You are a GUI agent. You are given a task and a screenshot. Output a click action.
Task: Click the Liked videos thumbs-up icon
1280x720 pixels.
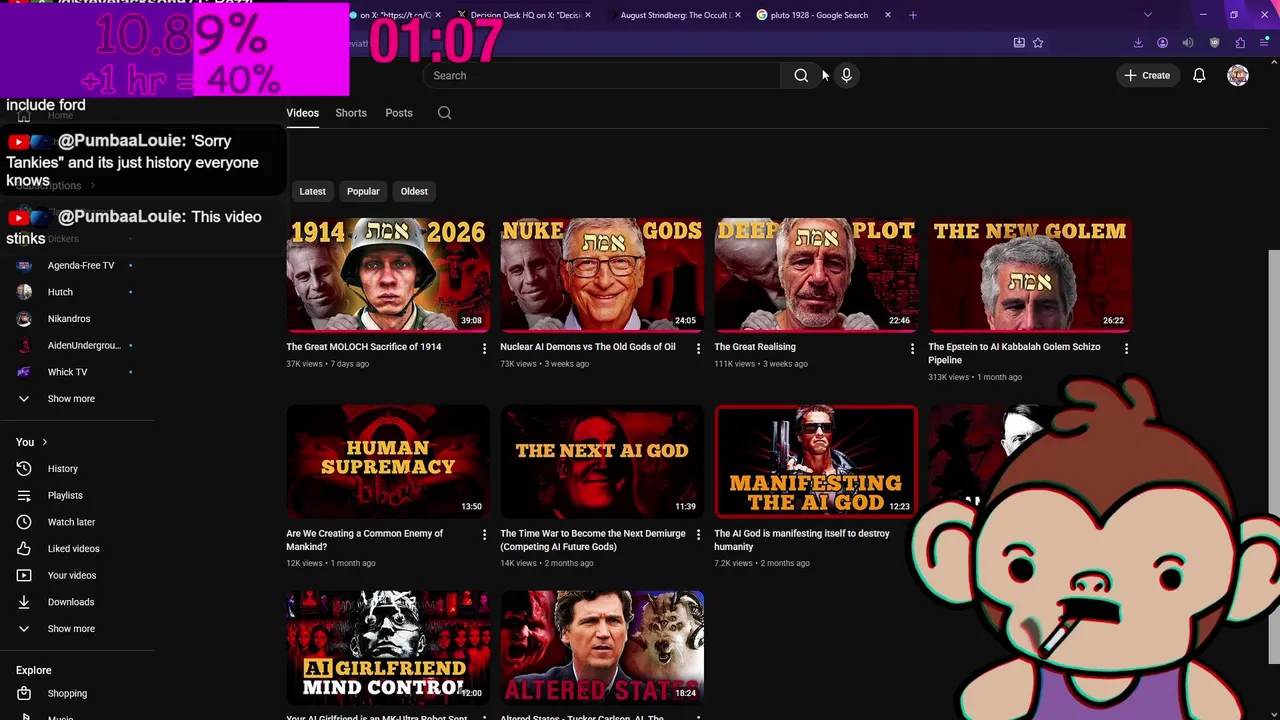point(24,548)
